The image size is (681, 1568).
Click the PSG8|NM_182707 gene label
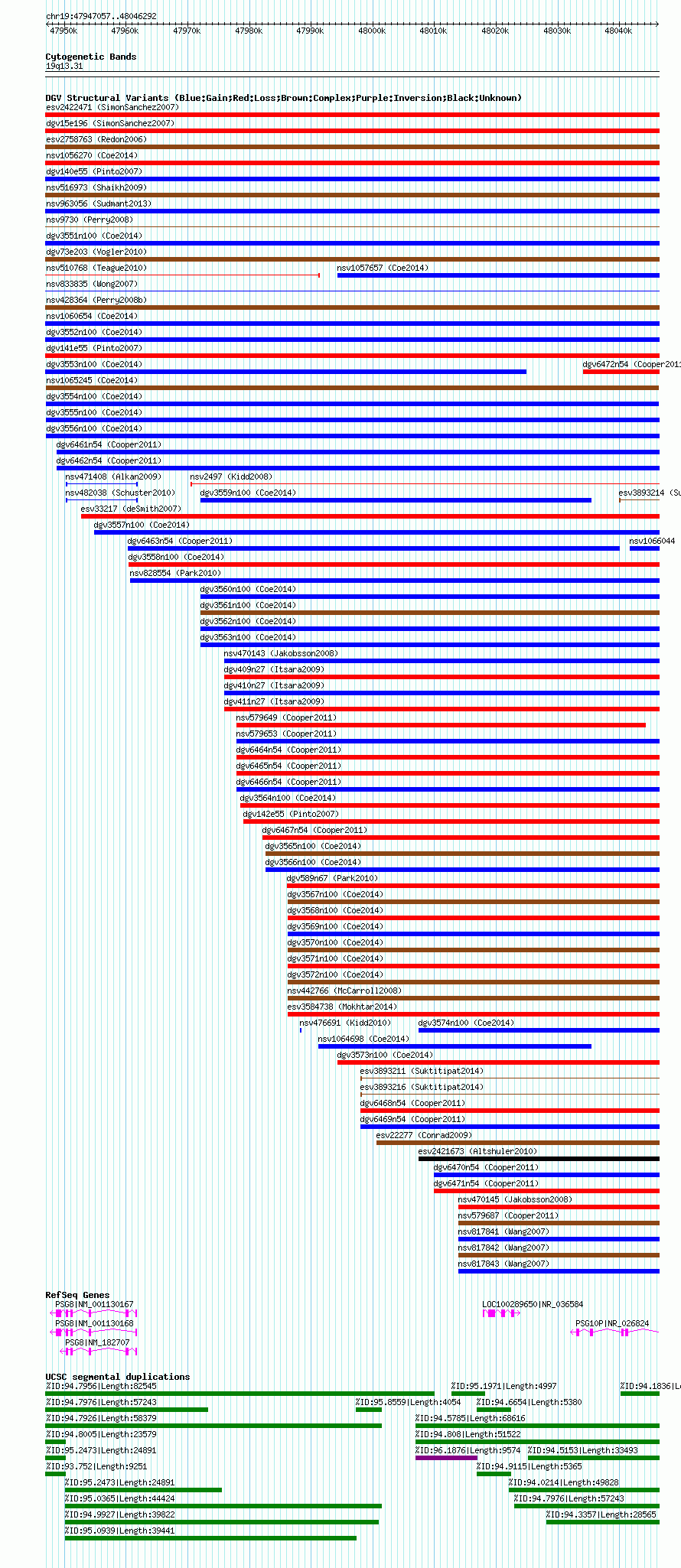[97, 1342]
